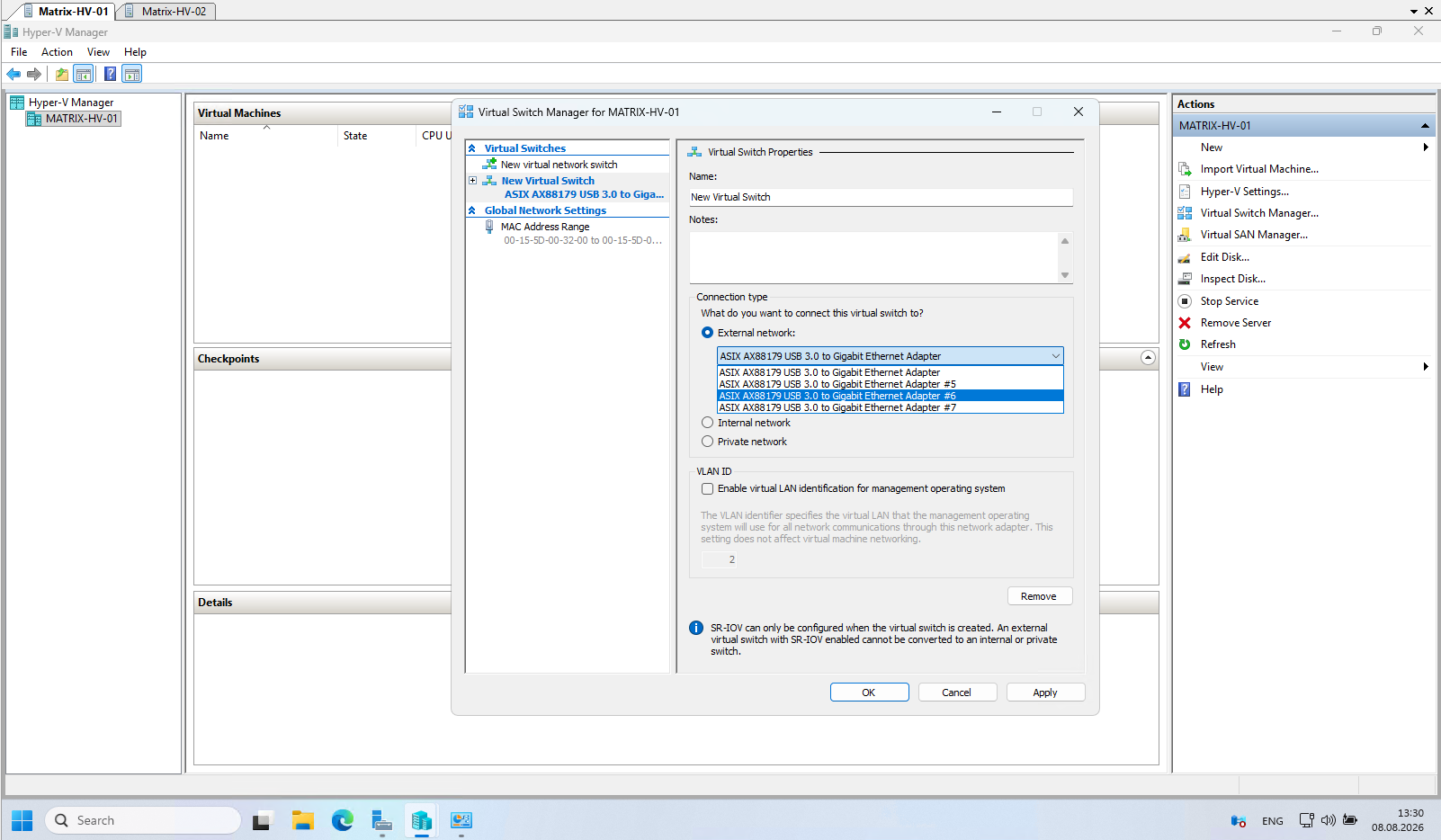Click the taskbar Search box
1441x840 pixels.
(143, 820)
